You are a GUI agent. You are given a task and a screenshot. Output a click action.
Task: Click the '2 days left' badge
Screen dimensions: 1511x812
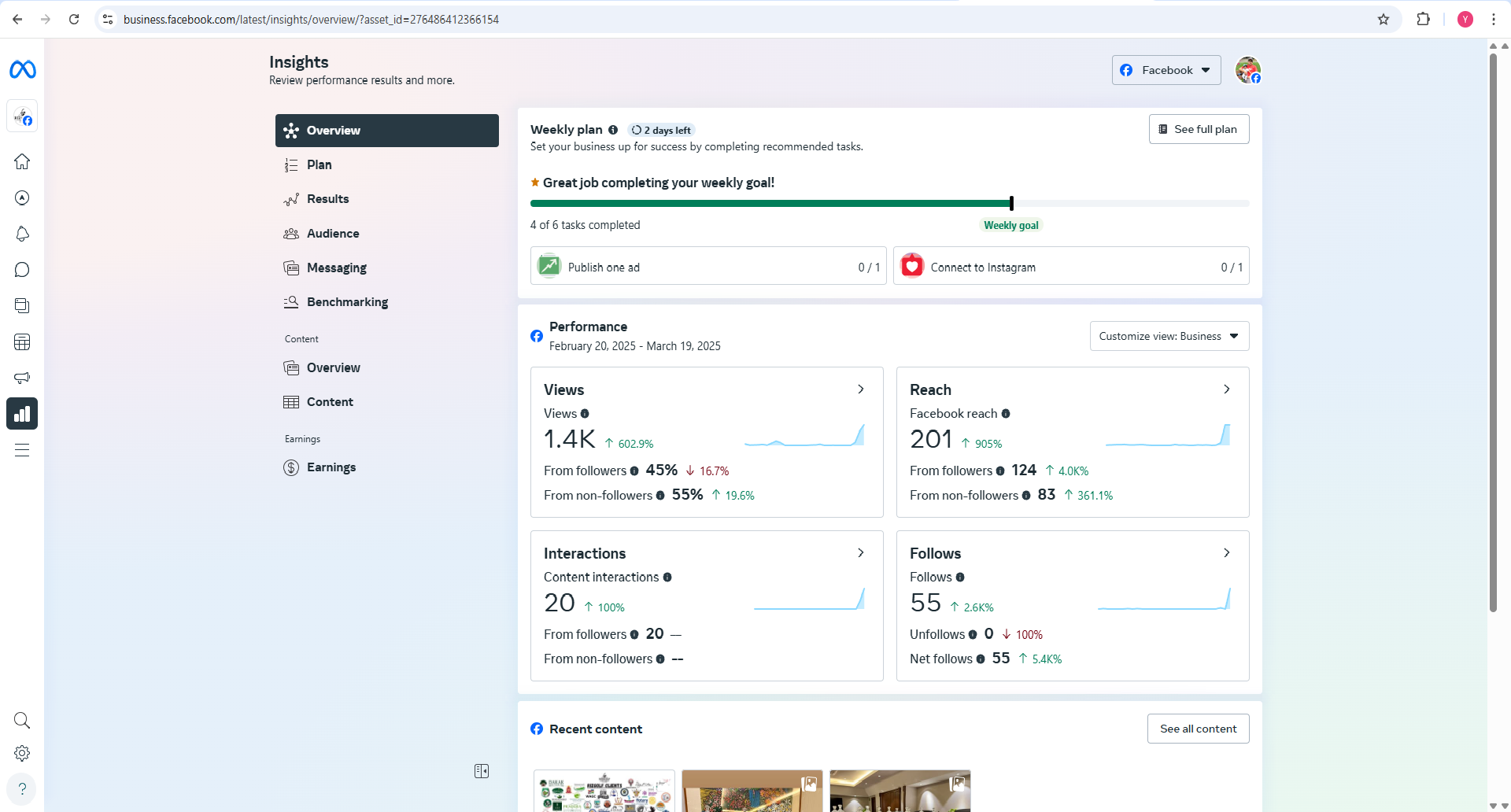(x=661, y=131)
